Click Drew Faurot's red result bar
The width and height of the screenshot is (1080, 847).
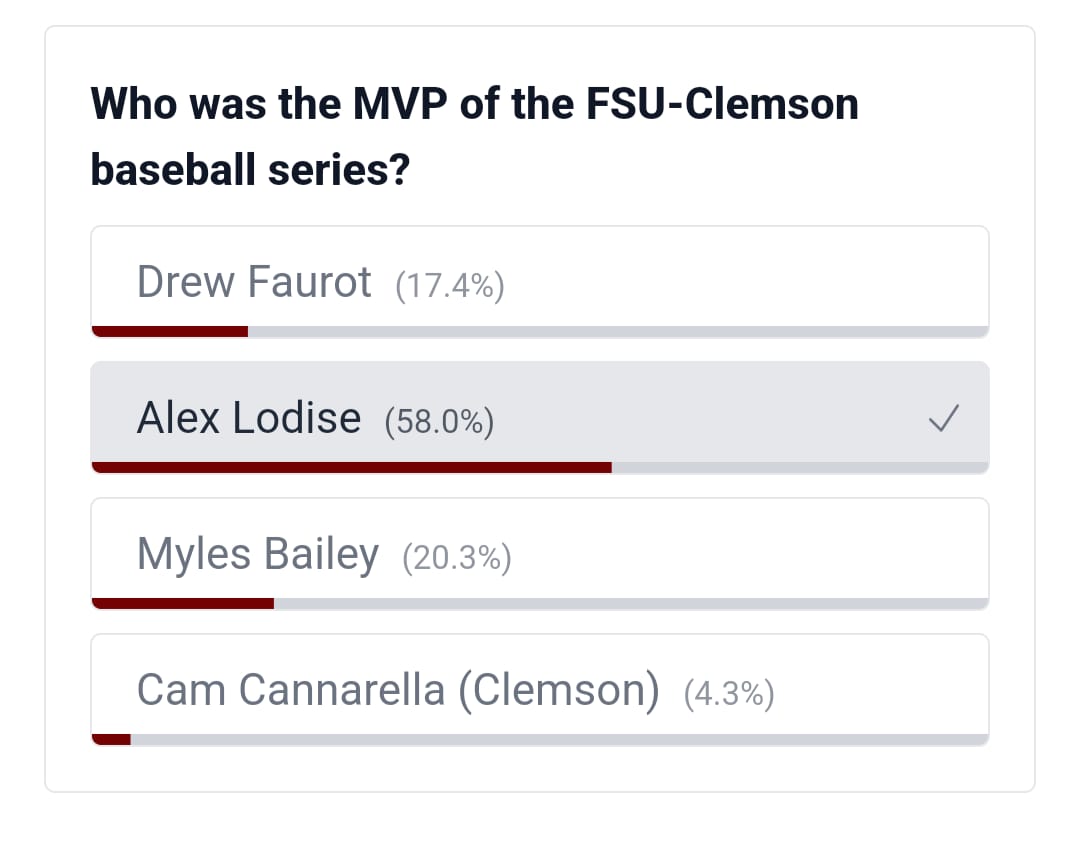click(x=170, y=331)
